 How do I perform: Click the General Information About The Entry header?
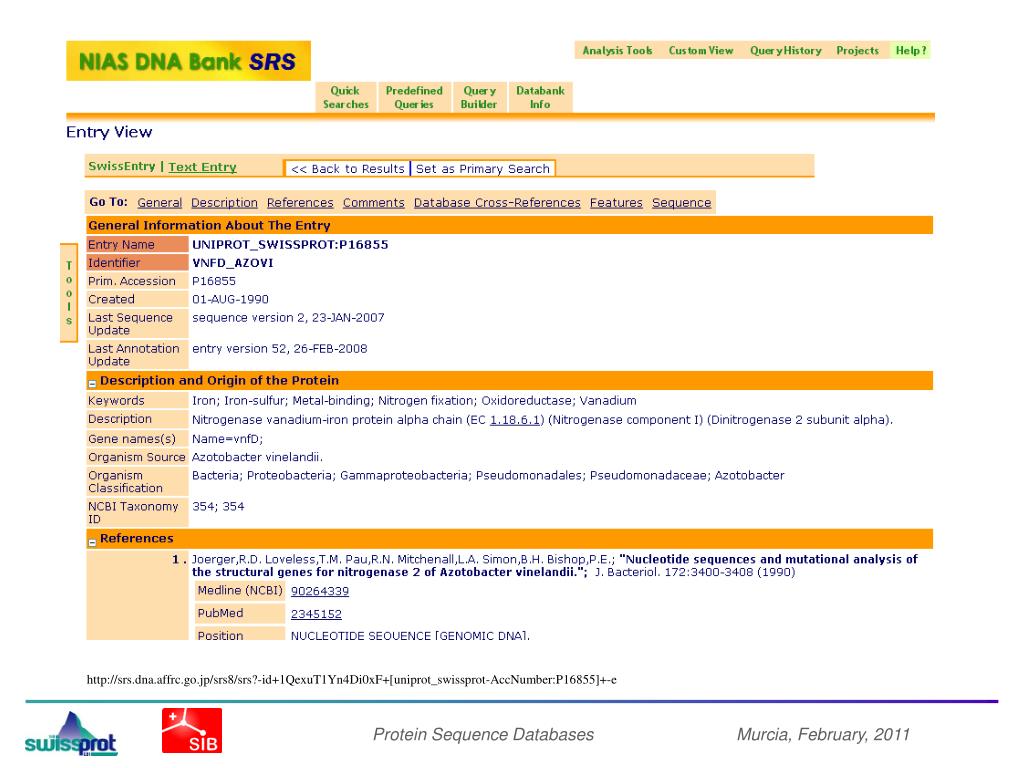pyautogui.click(x=509, y=225)
